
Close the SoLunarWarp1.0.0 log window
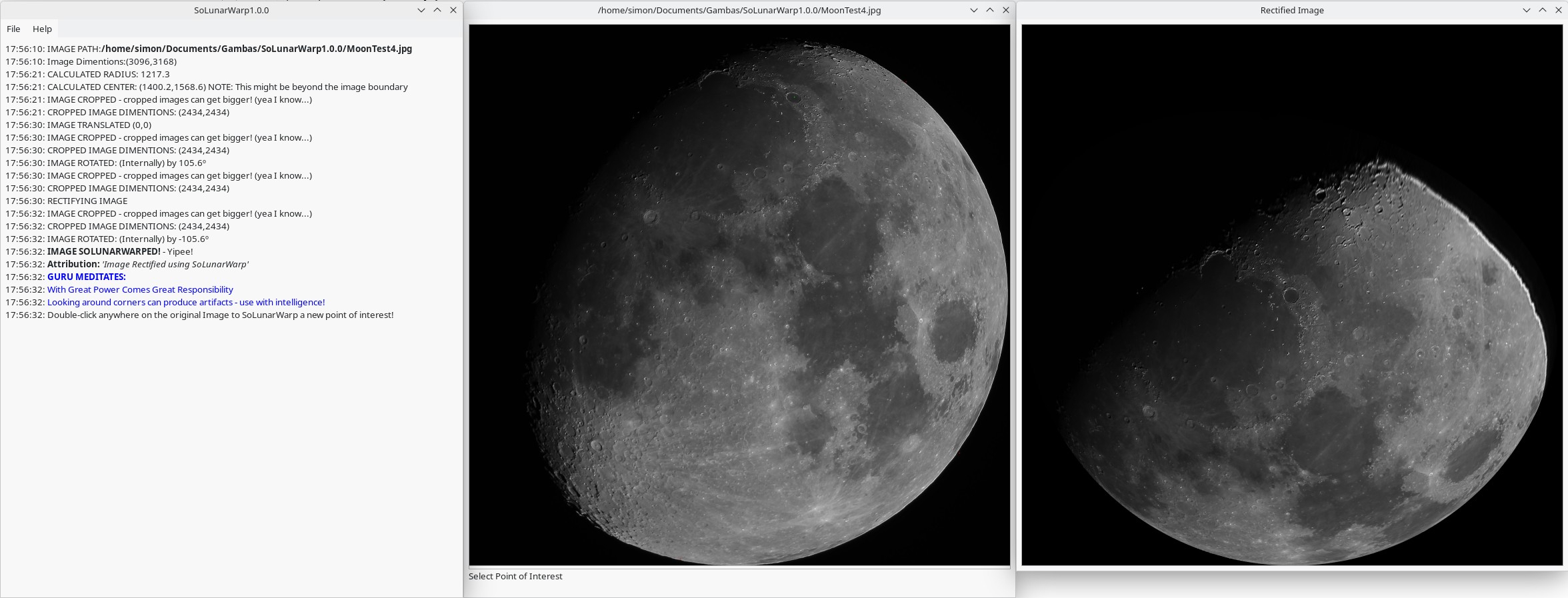453,10
